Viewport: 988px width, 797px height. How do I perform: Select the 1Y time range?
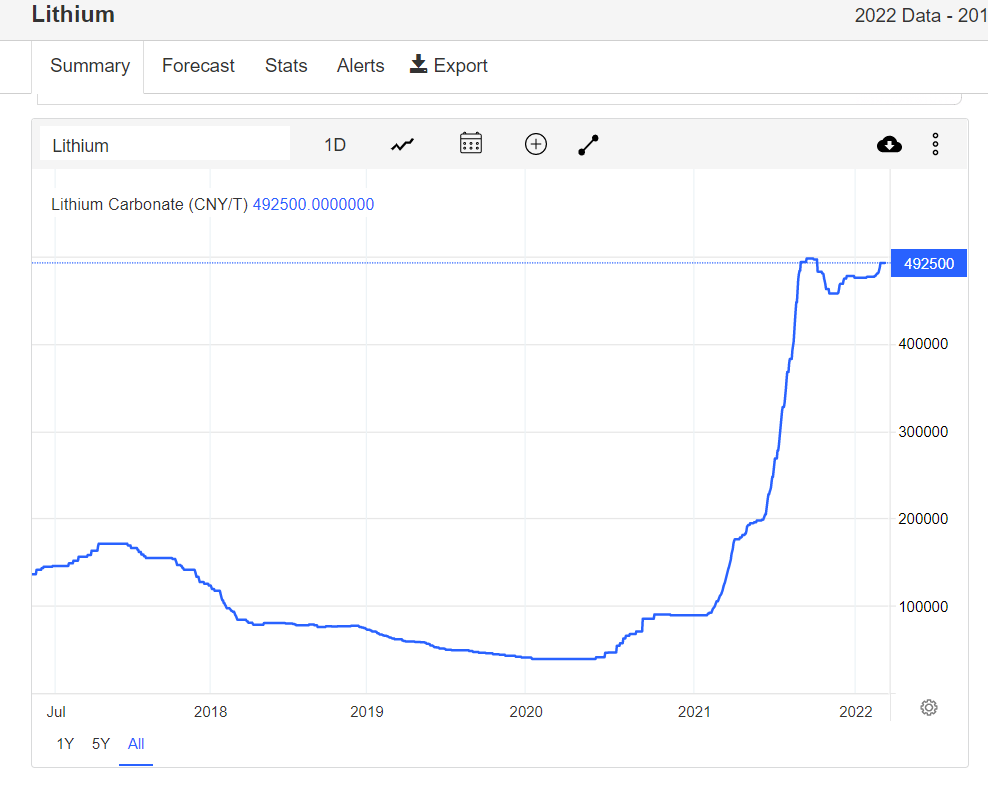point(65,744)
